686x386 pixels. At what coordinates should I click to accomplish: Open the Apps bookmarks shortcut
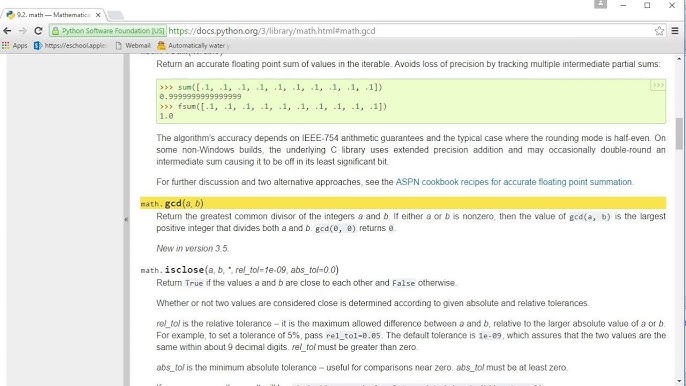pyautogui.click(x=14, y=45)
